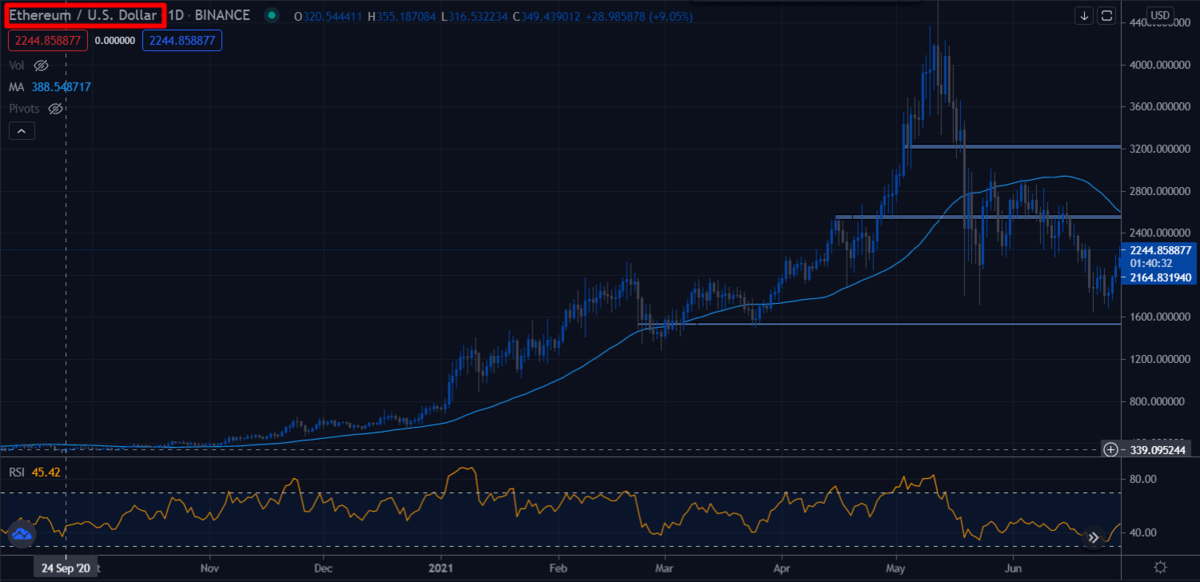Click the blue buy price 2244.858877 box
This screenshot has height=582, width=1200.
point(182,40)
